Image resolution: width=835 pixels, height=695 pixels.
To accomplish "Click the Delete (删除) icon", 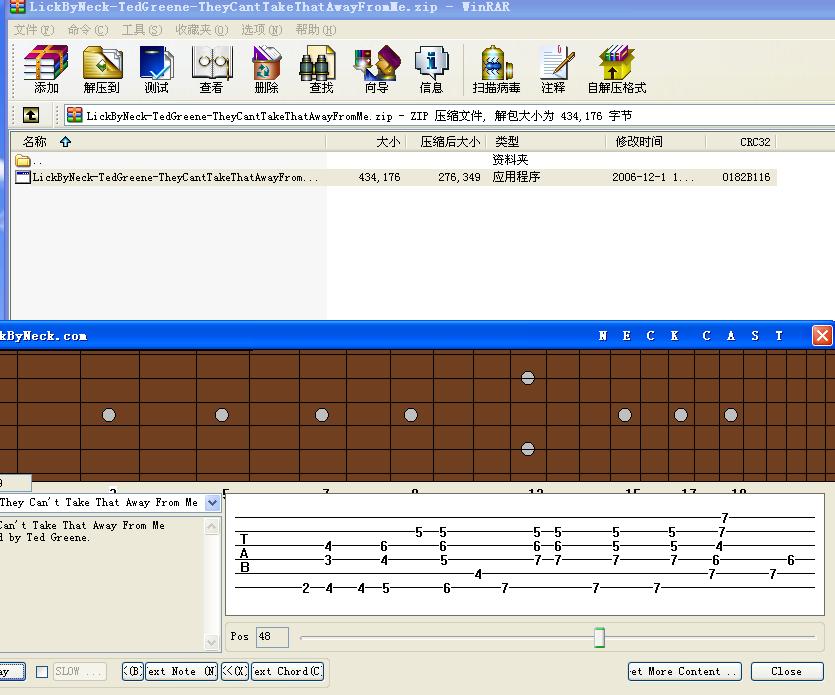I will [x=267, y=70].
